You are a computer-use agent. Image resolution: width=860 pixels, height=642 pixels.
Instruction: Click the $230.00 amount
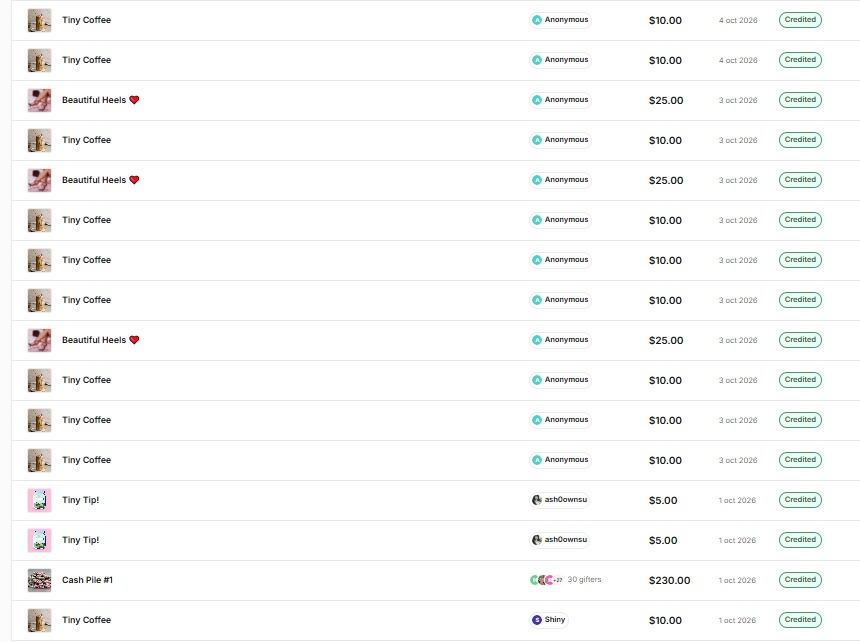[x=669, y=580]
